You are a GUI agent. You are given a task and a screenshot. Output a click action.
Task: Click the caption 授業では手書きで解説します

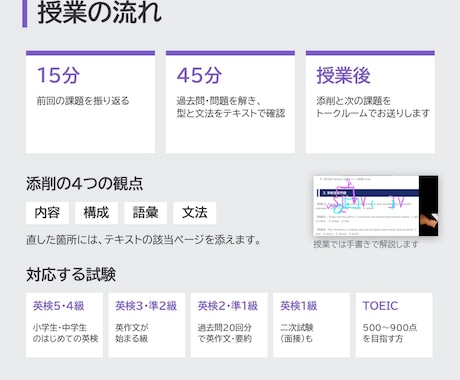pos(366,244)
